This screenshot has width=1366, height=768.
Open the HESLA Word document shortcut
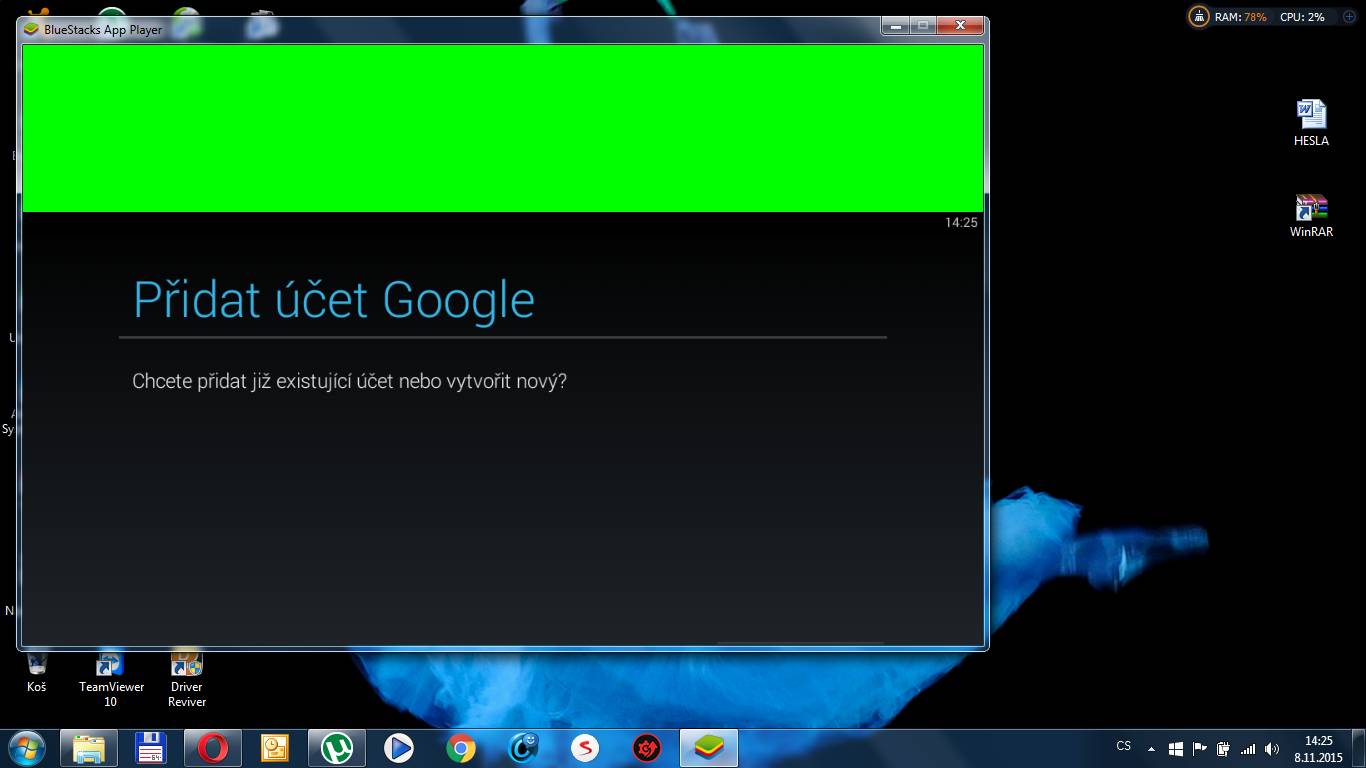1311,123
